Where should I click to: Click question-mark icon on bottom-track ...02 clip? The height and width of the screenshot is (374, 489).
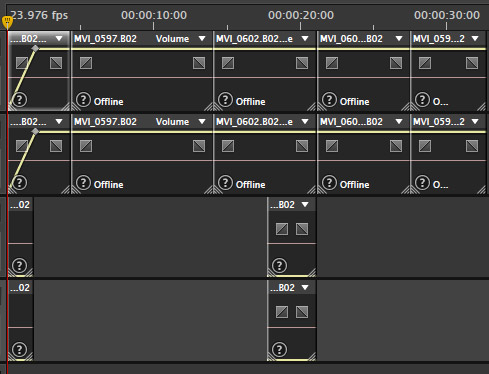coord(19,349)
